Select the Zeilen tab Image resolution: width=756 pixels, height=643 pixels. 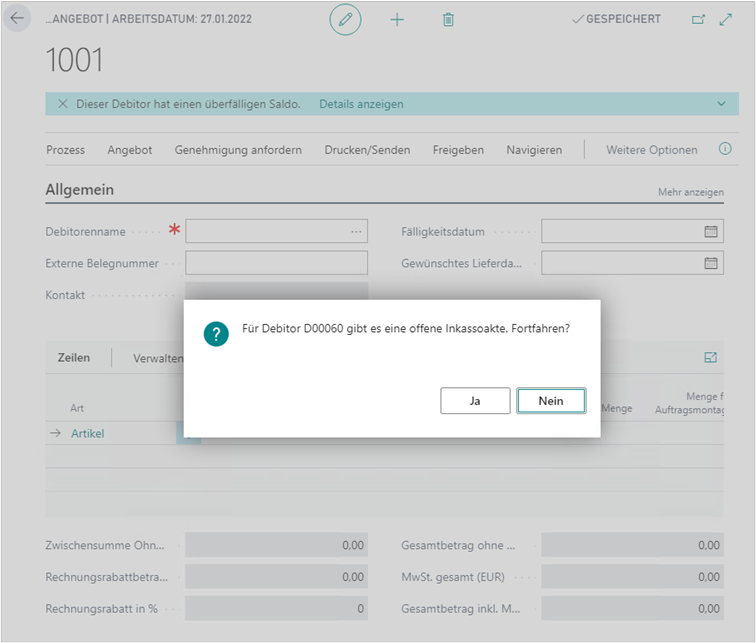pos(74,358)
